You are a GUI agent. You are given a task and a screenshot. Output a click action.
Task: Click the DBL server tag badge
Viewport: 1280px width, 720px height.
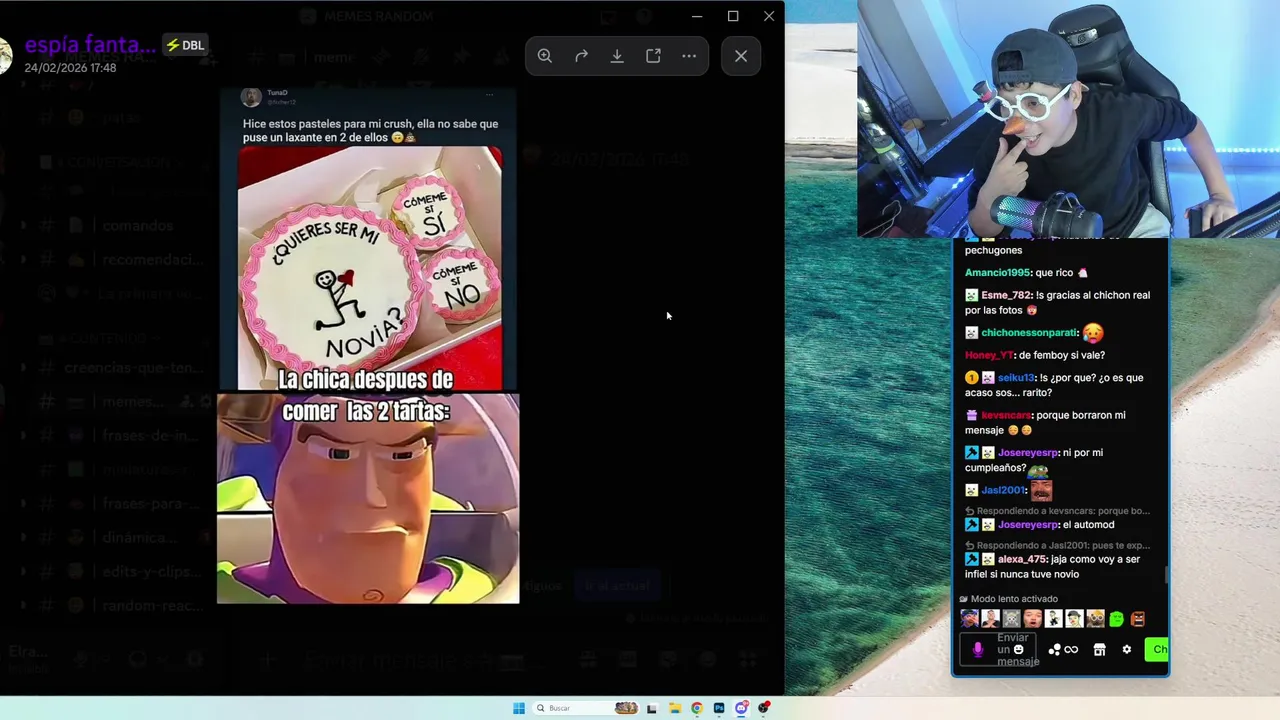tap(185, 45)
